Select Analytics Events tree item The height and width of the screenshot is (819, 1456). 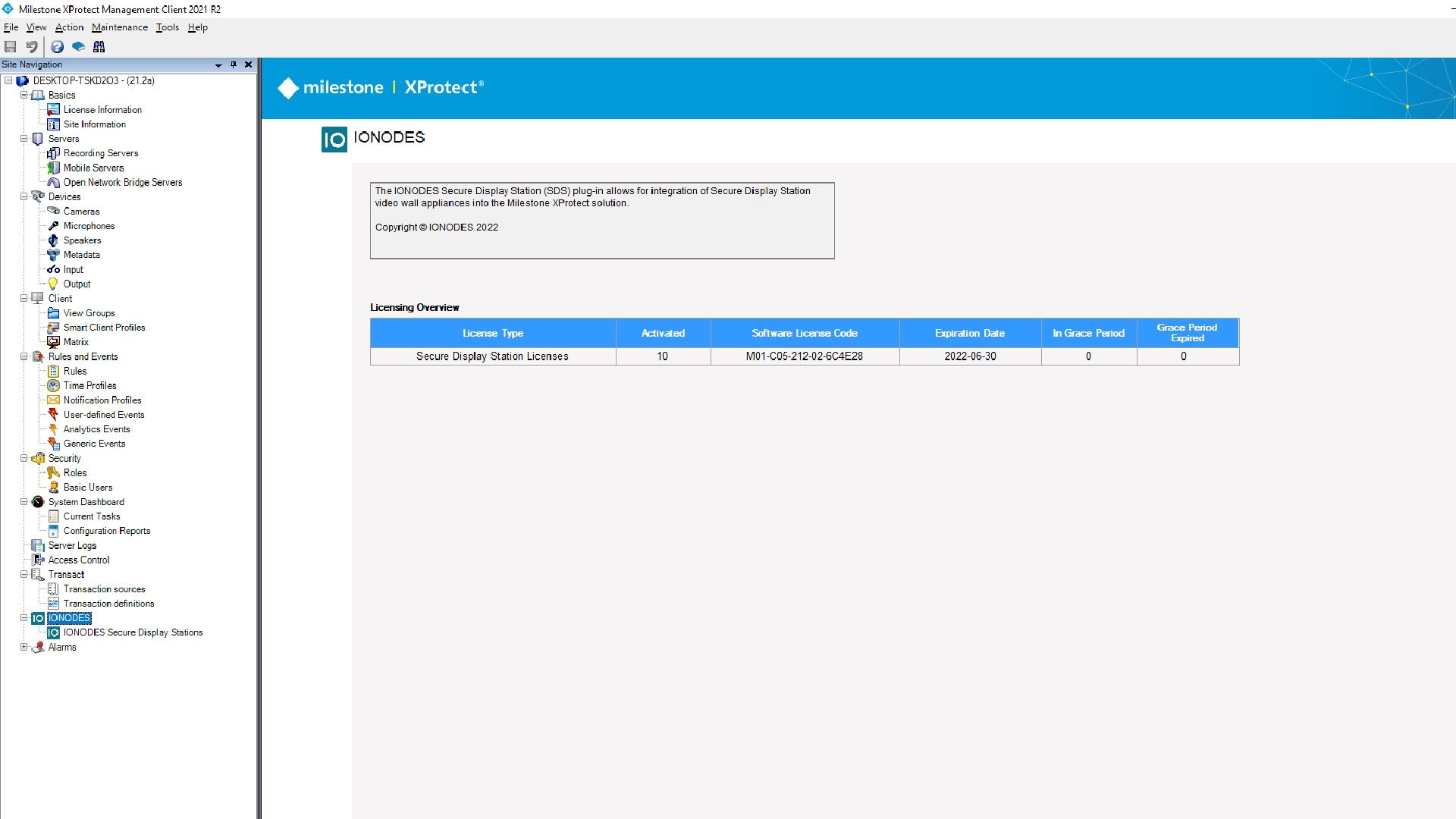pos(96,429)
